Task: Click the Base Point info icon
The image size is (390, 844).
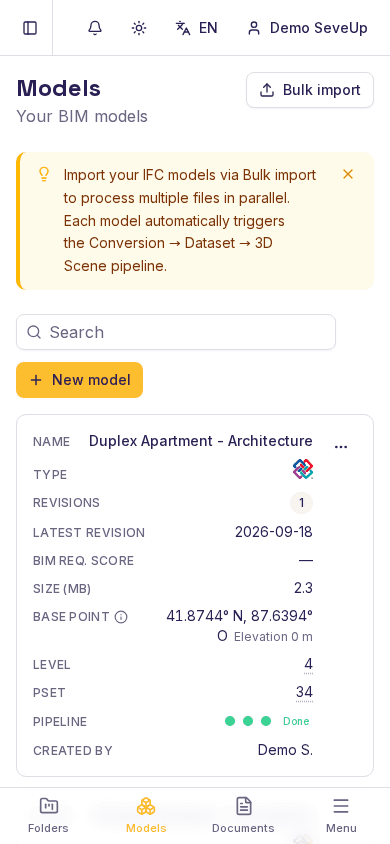Action: 122,617
